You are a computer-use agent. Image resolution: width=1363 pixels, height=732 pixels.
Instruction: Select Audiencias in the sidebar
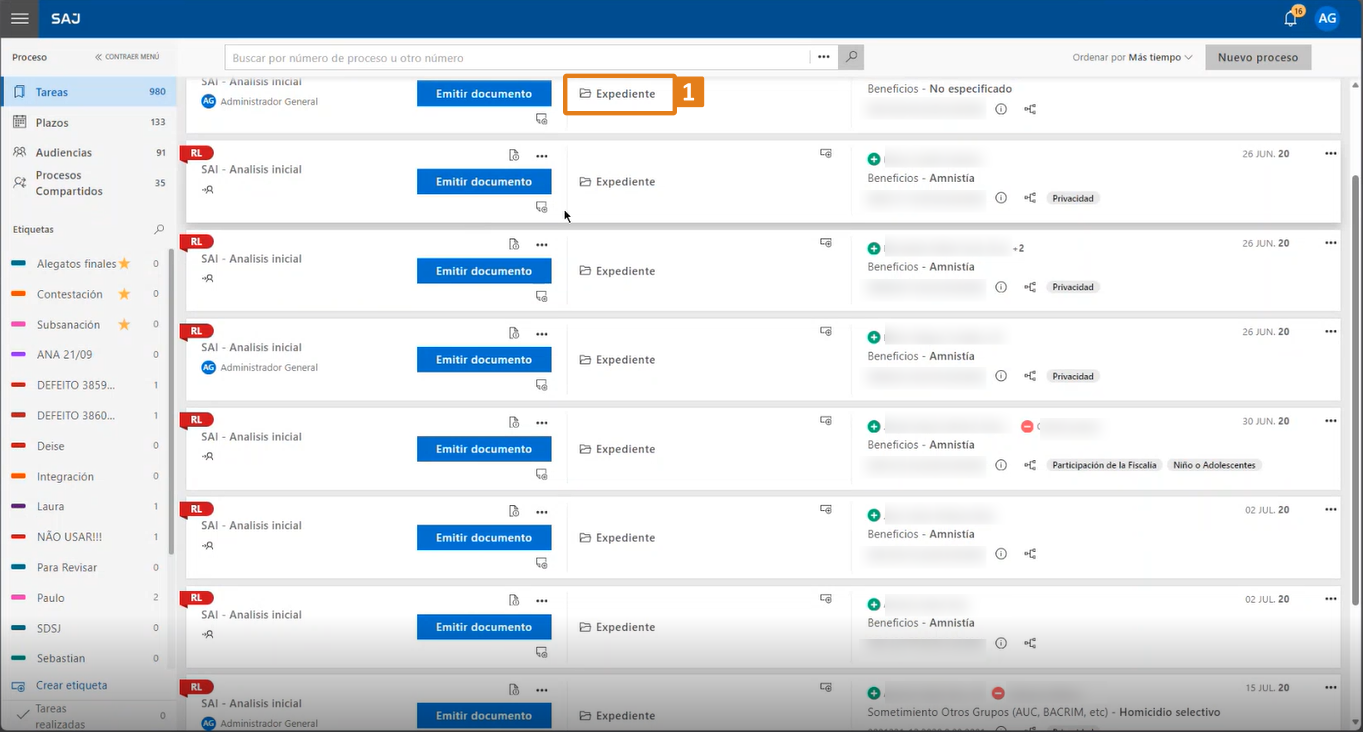[88, 152]
